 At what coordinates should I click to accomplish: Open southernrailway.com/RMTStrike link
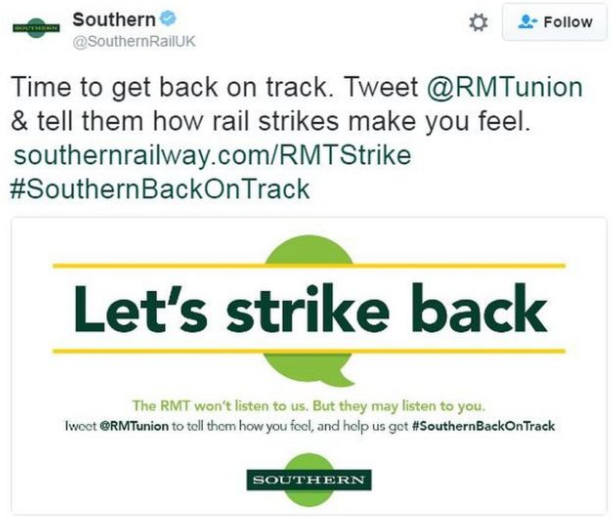tap(212, 155)
